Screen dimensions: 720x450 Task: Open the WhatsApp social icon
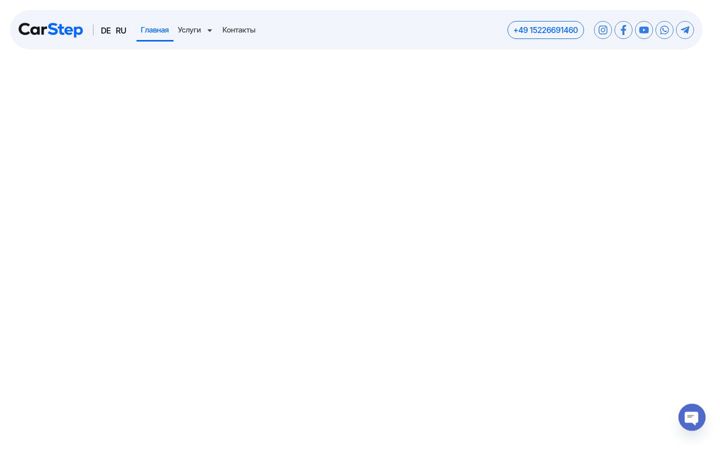pos(664,30)
